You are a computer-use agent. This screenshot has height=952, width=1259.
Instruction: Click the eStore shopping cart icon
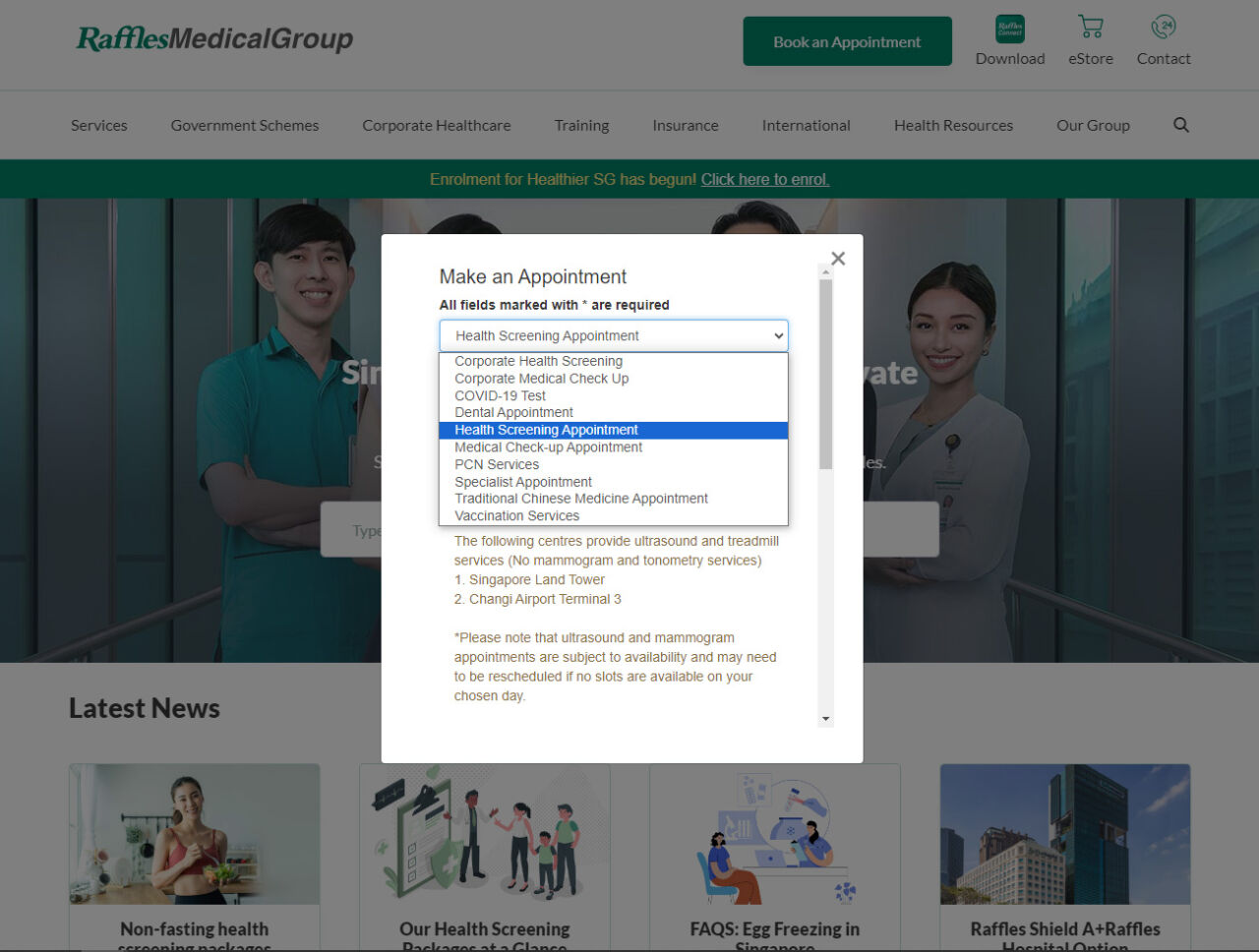[x=1090, y=27]
